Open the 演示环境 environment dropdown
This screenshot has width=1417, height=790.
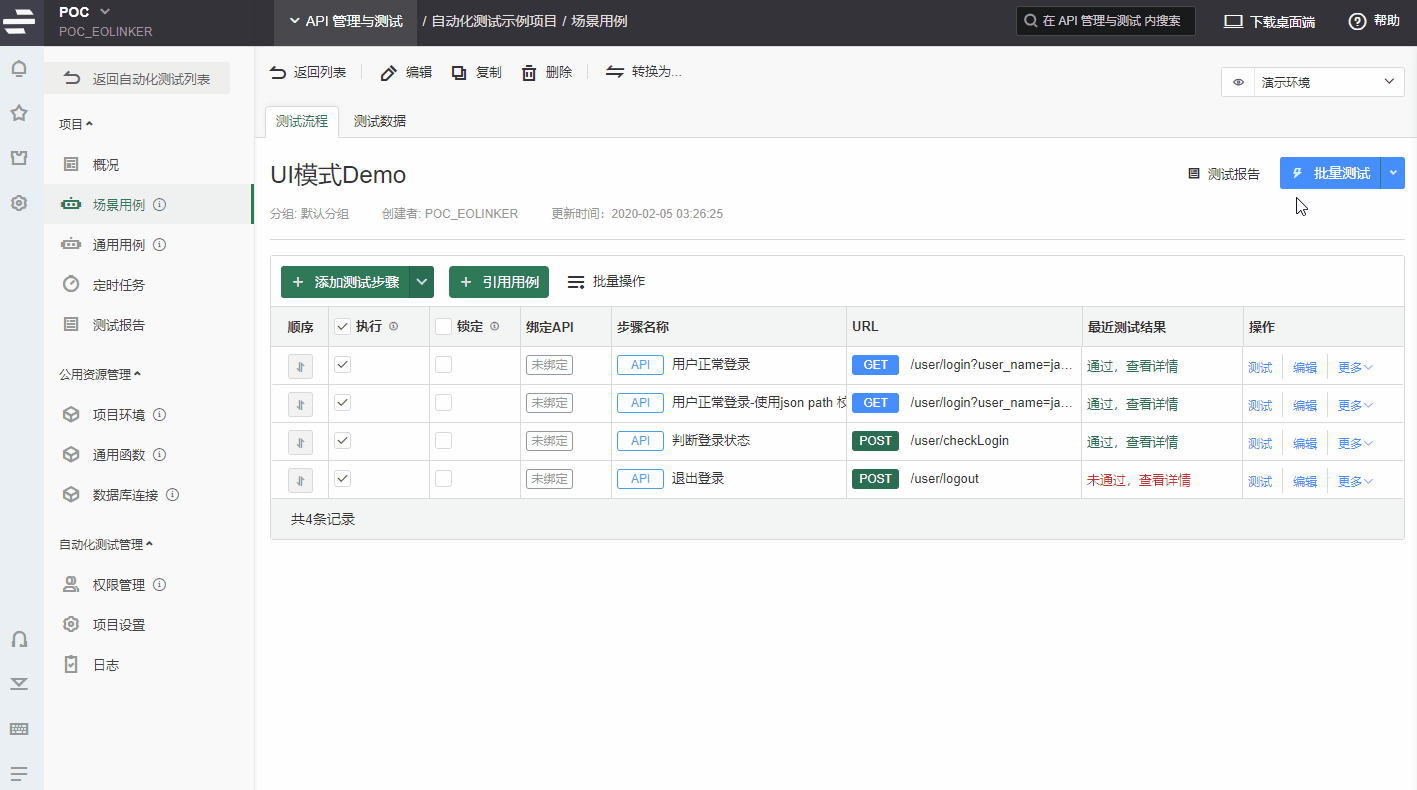click(x=1312, y=82)
